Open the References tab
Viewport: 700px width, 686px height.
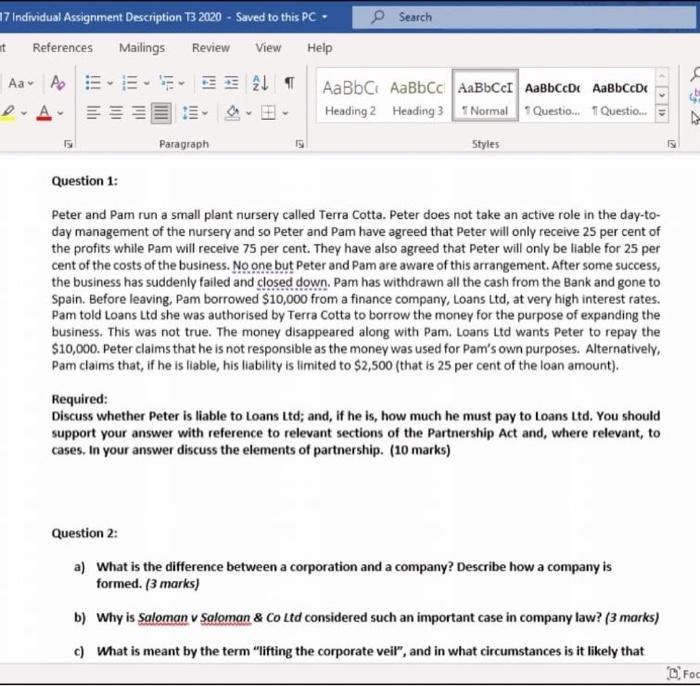[x=62, y=48]
